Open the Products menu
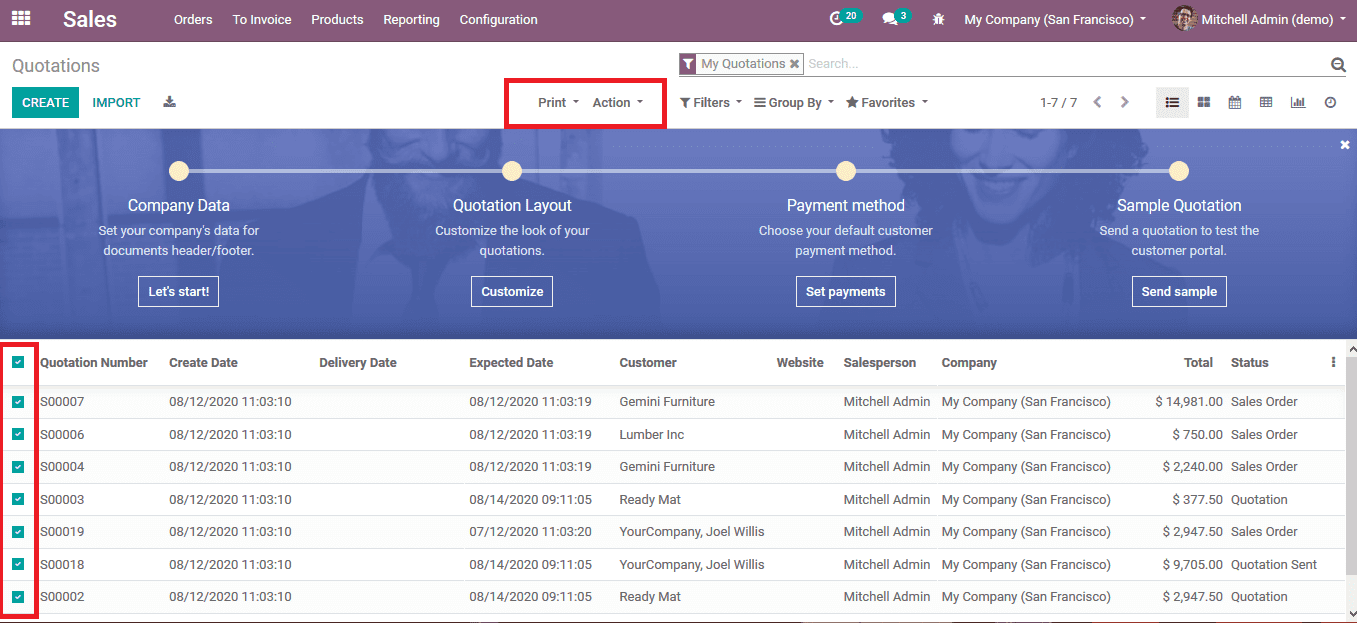 tap(337, 19)
